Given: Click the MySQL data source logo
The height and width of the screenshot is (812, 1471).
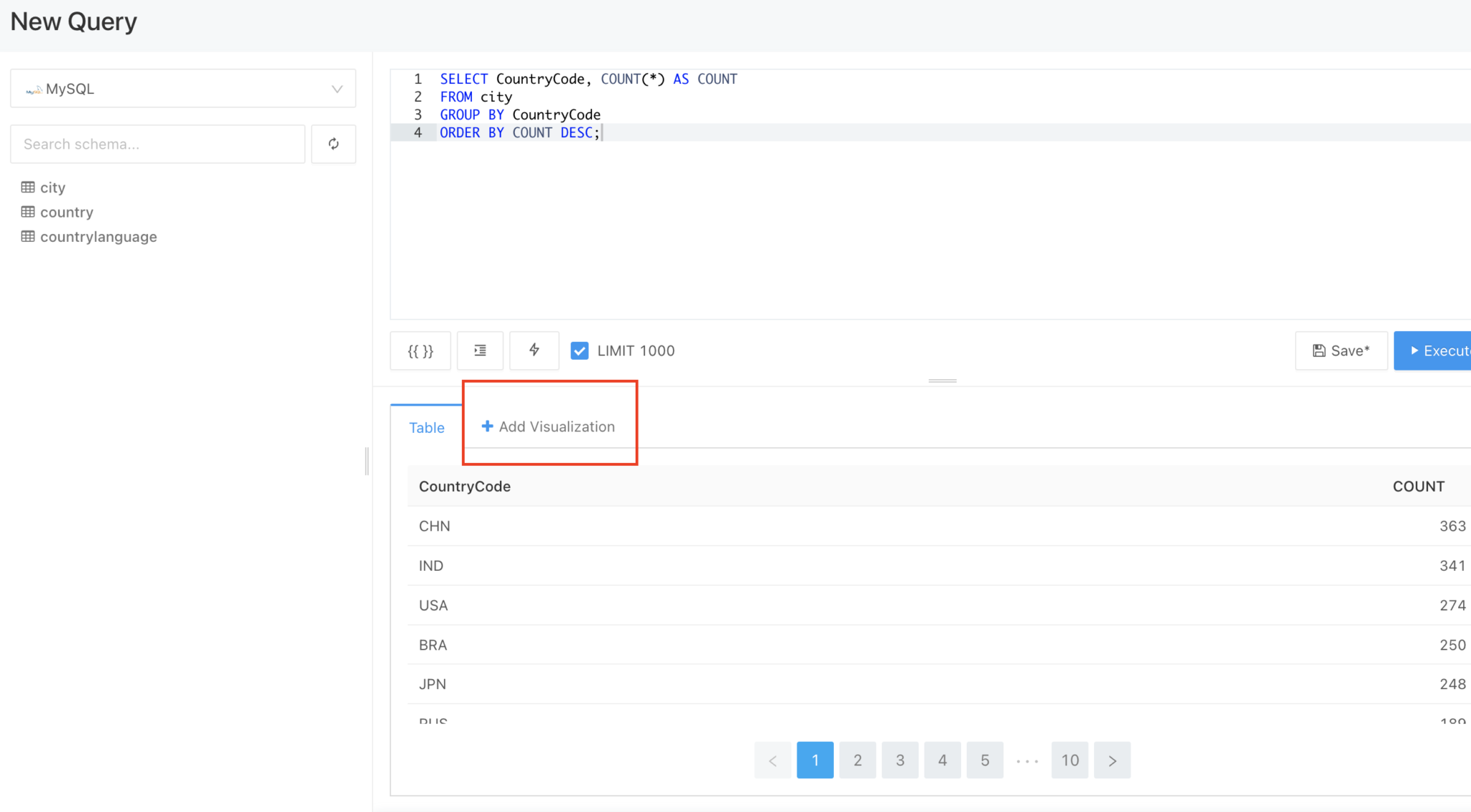Looking at the screenshot, I should pyautogui.click(x=33, y=89).
